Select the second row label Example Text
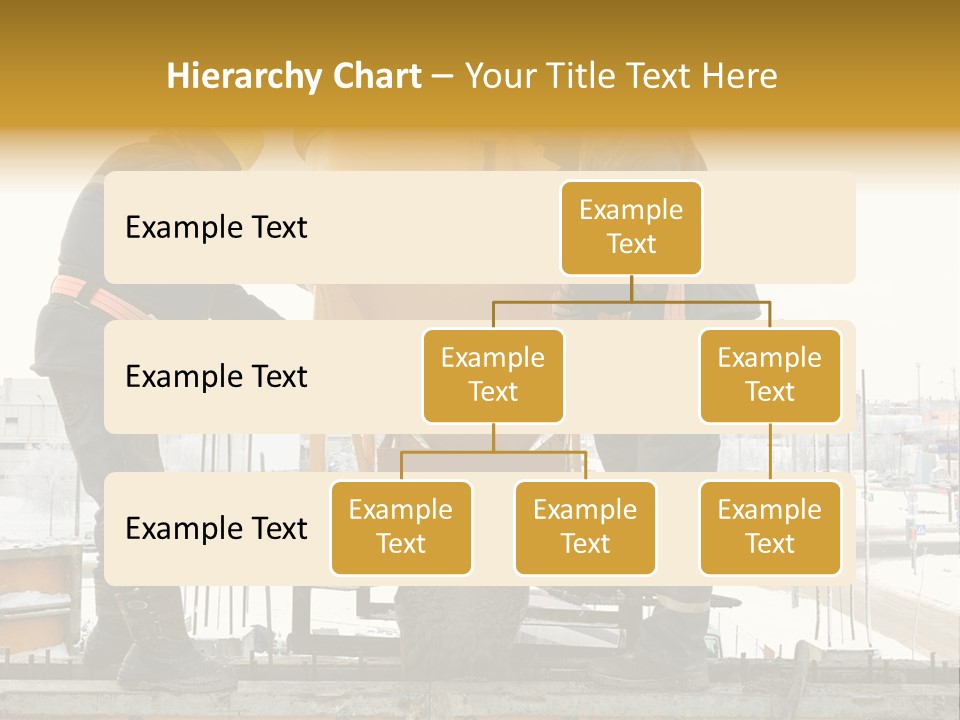The height and width of the screenshot is (720, 960). click(x=215, y=376)
